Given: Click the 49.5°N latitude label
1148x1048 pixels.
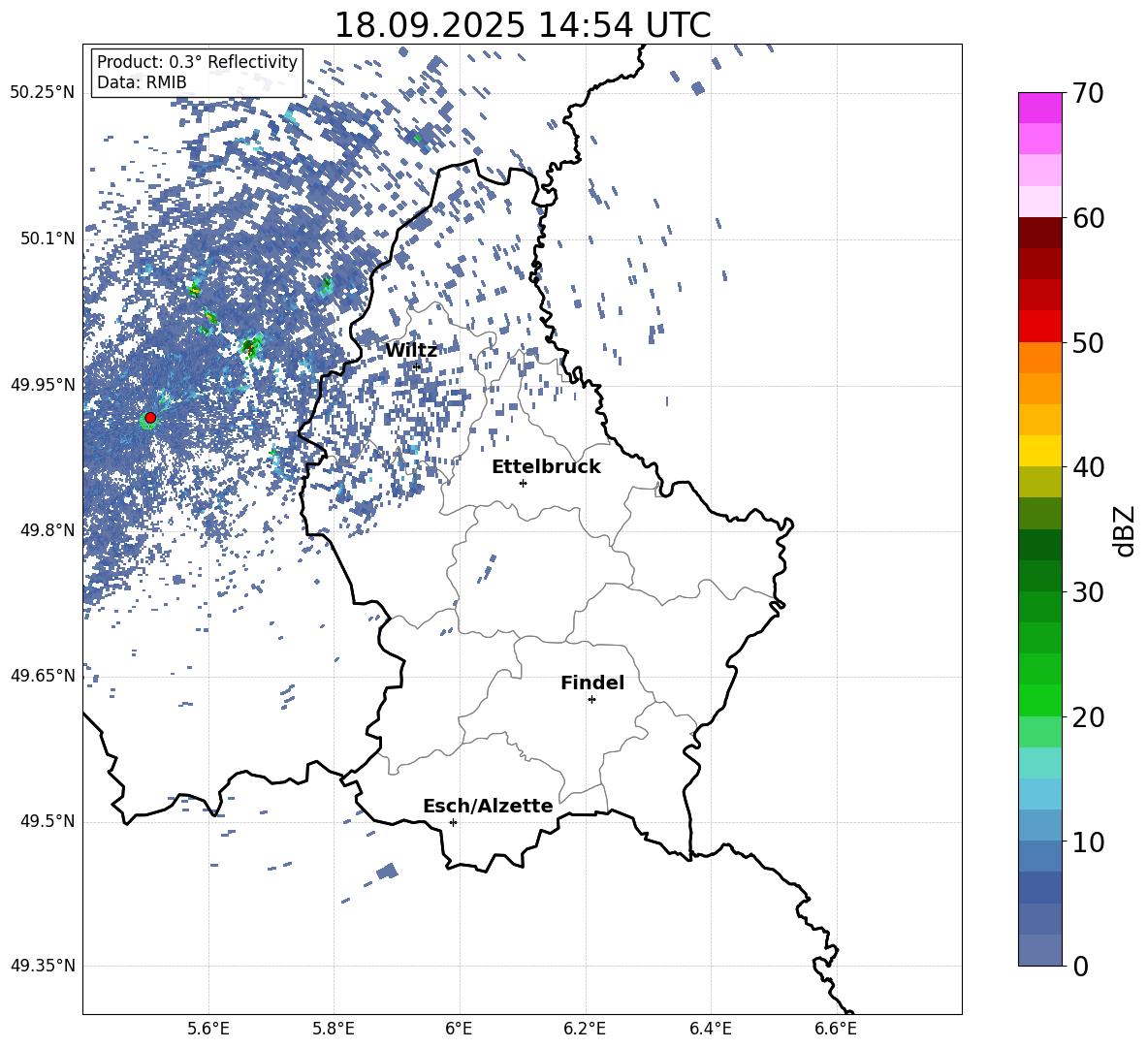Looking at the screenshot, I should (49, 821).
